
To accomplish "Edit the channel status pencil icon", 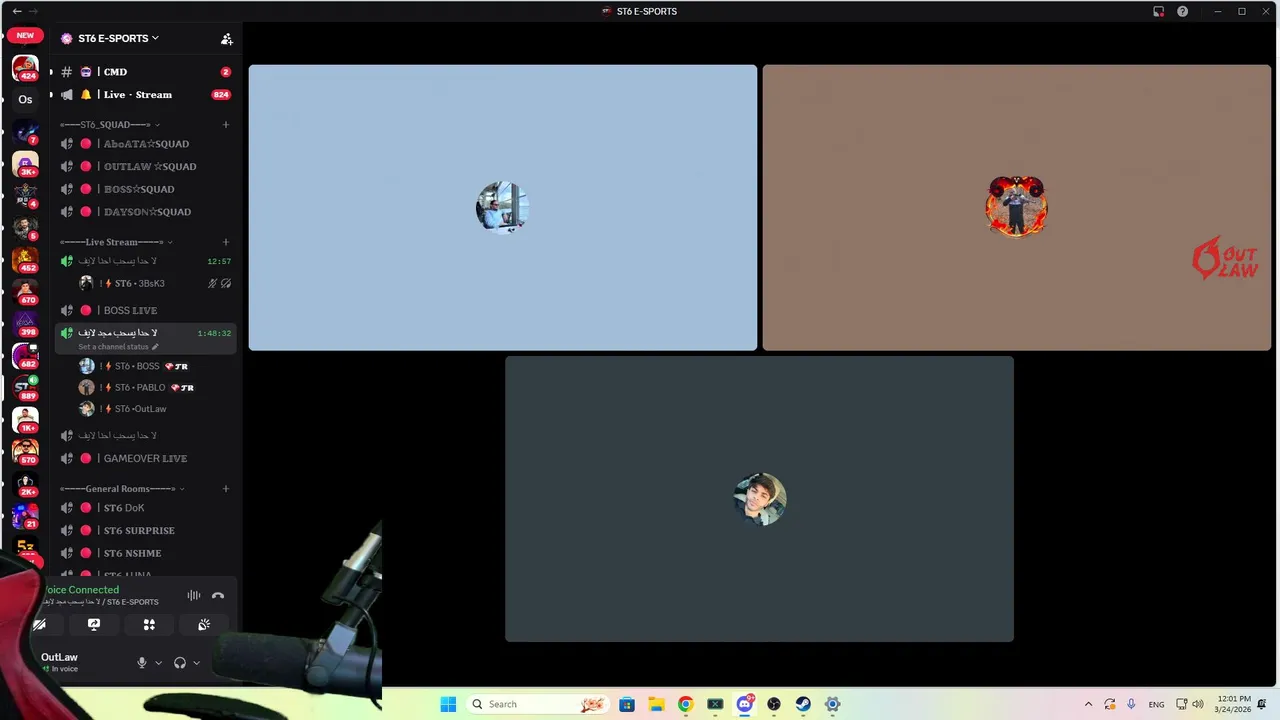I will [x=155, y=347].
